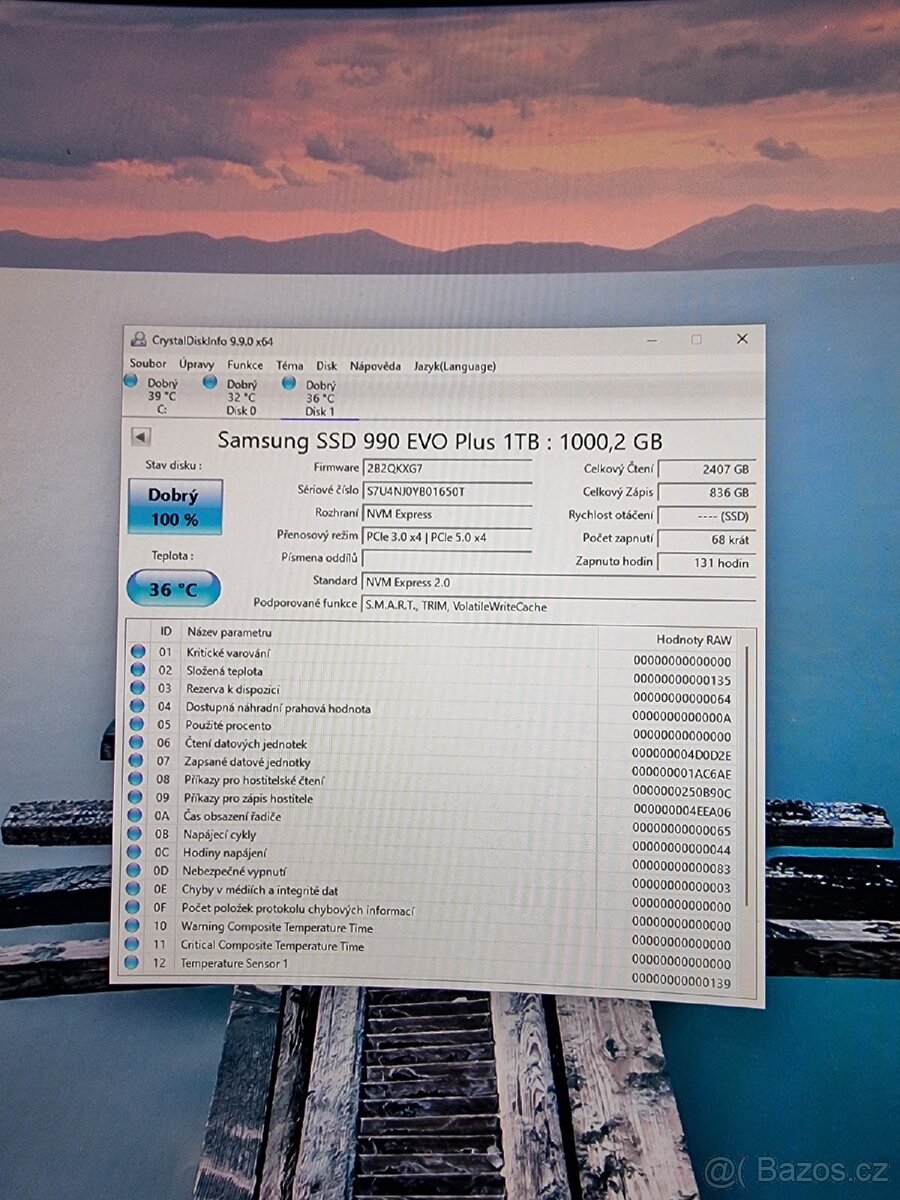Click the Celkový Zápis value 836 GB
The height and width of the screenshot is (1200, 900).
coord(707,492)
